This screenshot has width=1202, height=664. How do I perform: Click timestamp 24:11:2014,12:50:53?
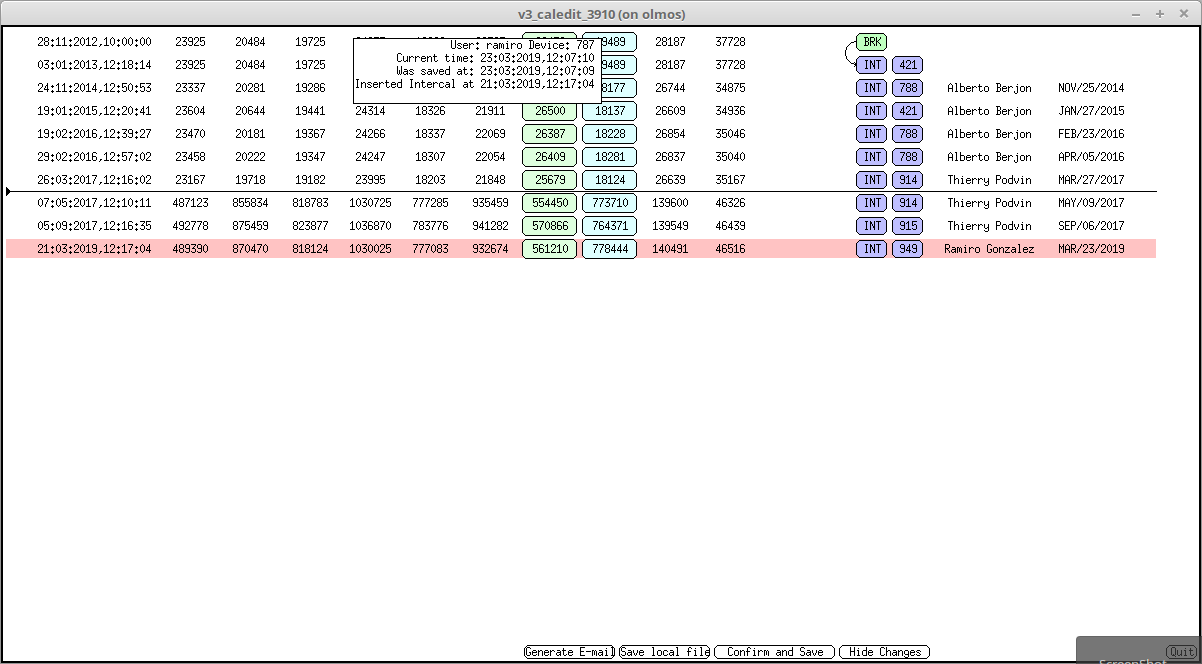pos(95,88)
